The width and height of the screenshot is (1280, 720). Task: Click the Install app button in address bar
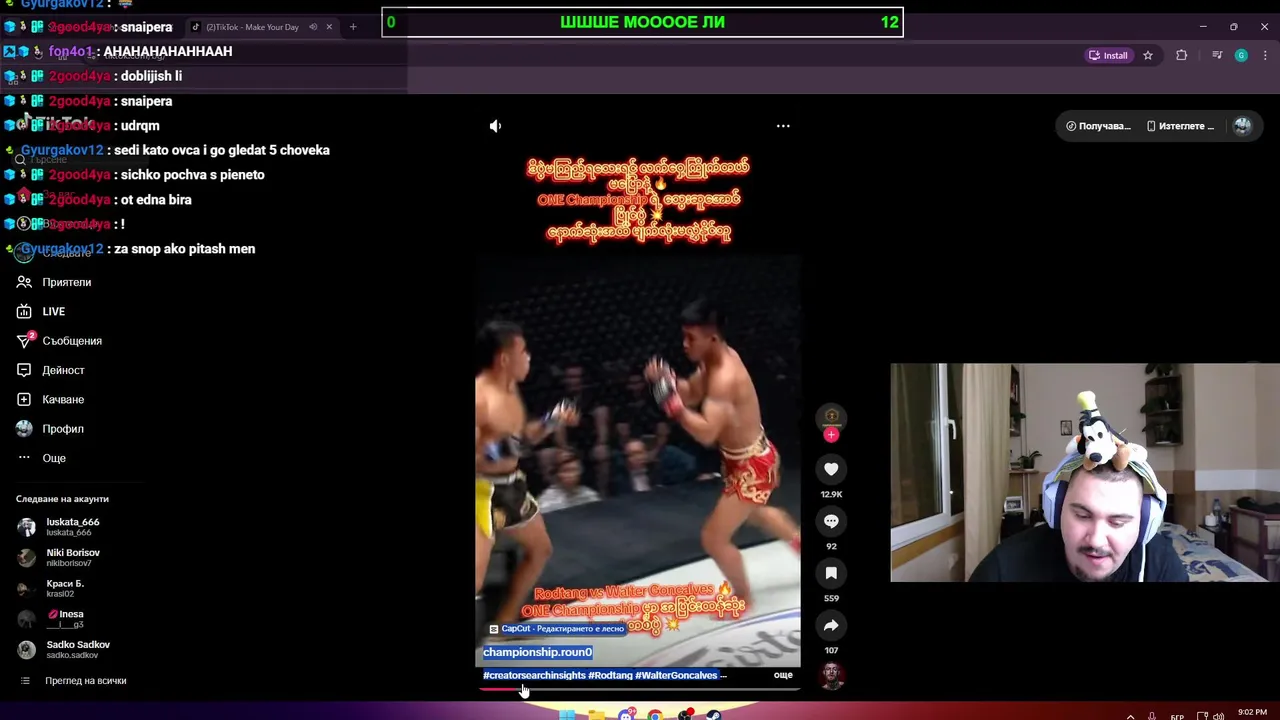[x=1109, y=56]
